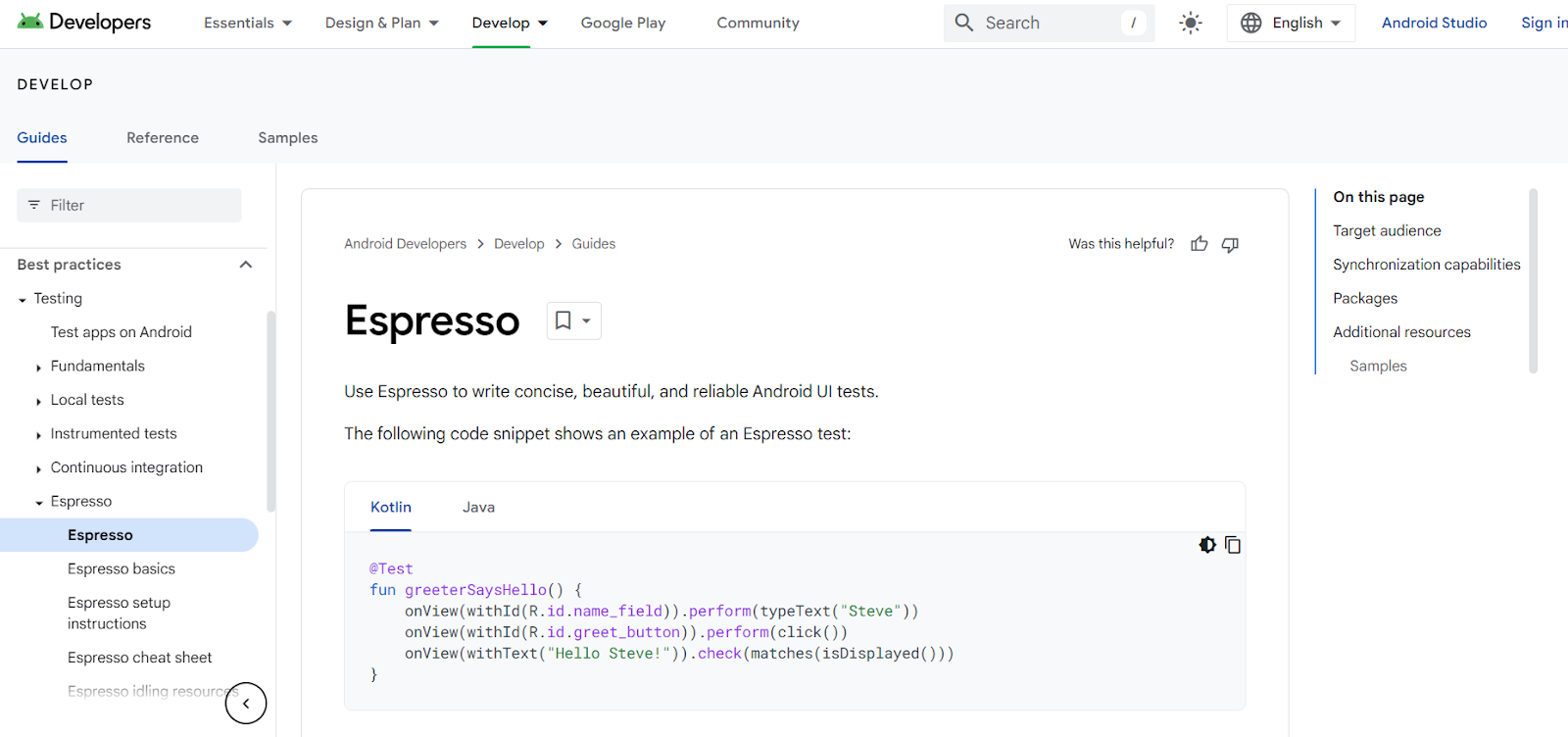
Task: Click the Develop breadcrumb link
Action: [x=519, y=244]
